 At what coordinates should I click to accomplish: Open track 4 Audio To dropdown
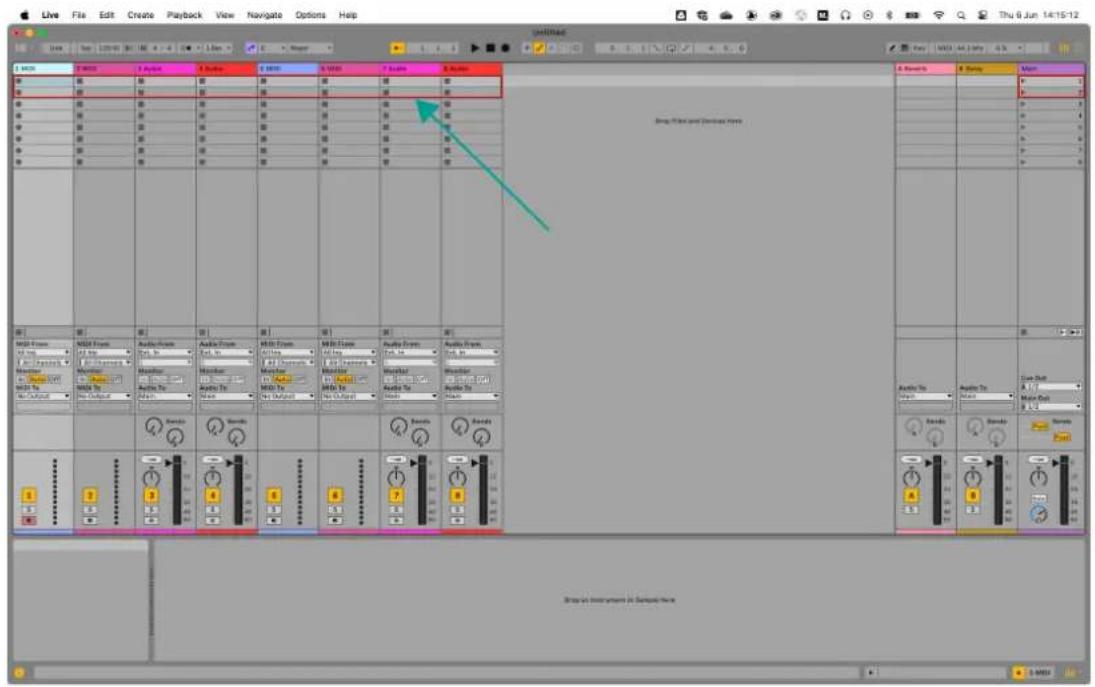click(226, 397)
